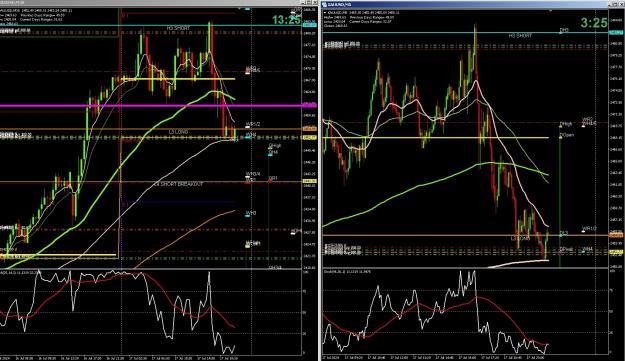This screenshot has width=625, height=361.
Task: Select the yellow horizontal line on right chart
Action: [x=436, y=138]
